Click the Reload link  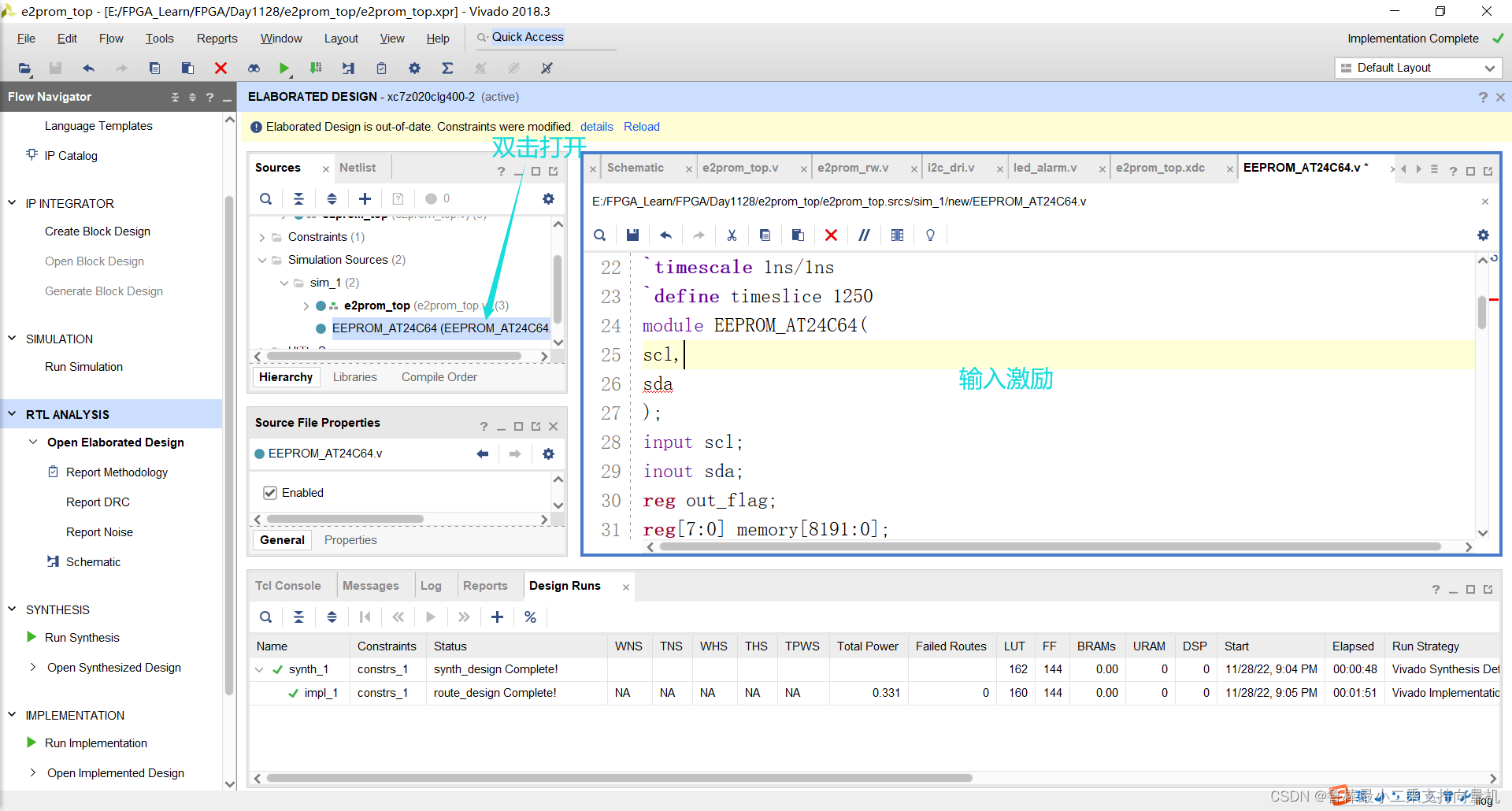[642, 127]
